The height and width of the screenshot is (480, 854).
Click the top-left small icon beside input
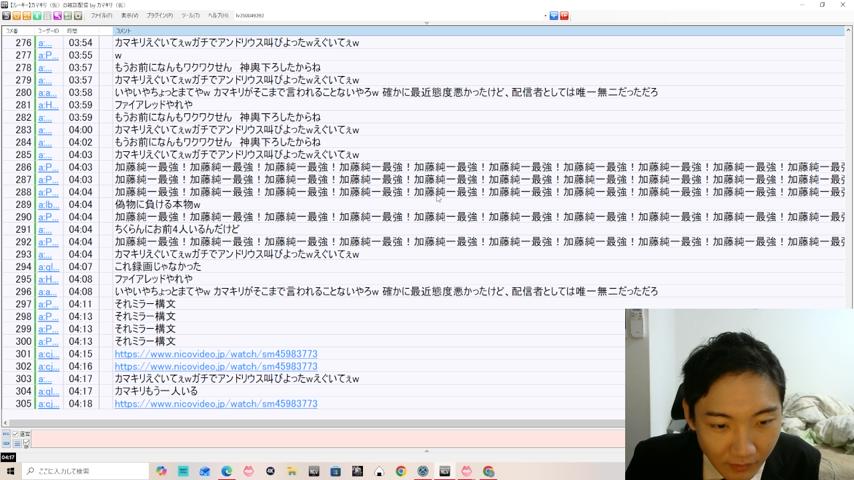[6, 434]
